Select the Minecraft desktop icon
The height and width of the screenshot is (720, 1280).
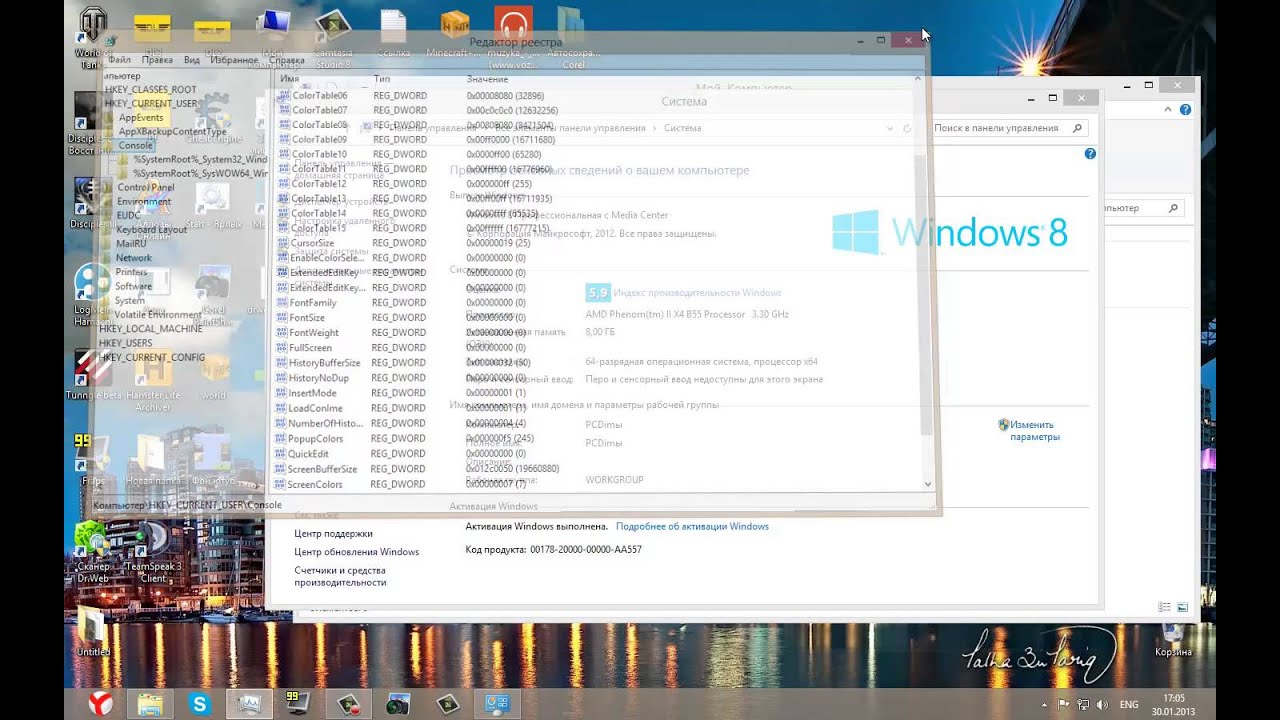454,32
